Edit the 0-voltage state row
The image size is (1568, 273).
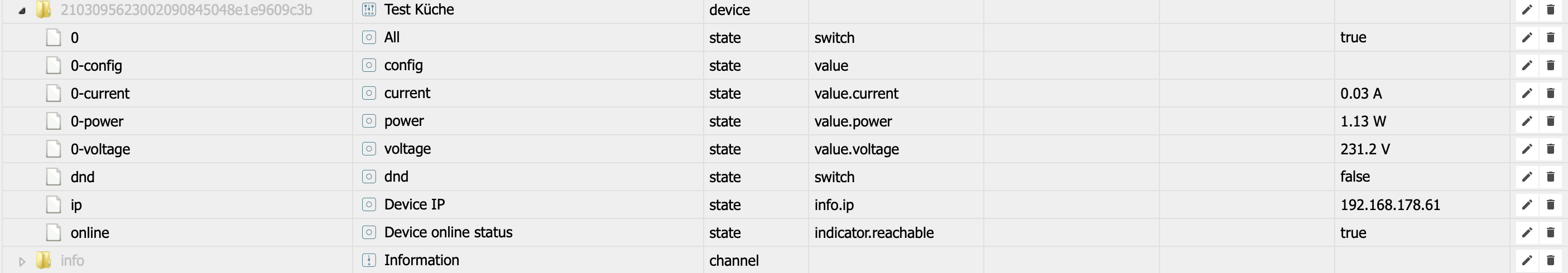point(1527,149)
